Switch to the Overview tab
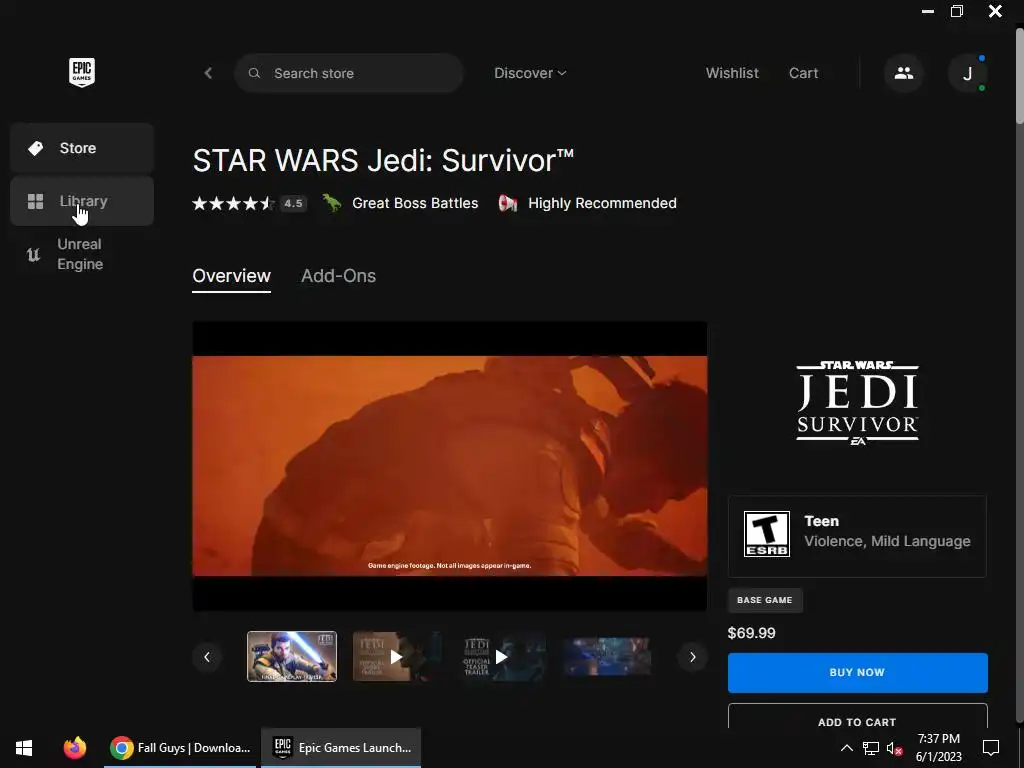Screen dimensions: 1024x768 tap(231, 276)
